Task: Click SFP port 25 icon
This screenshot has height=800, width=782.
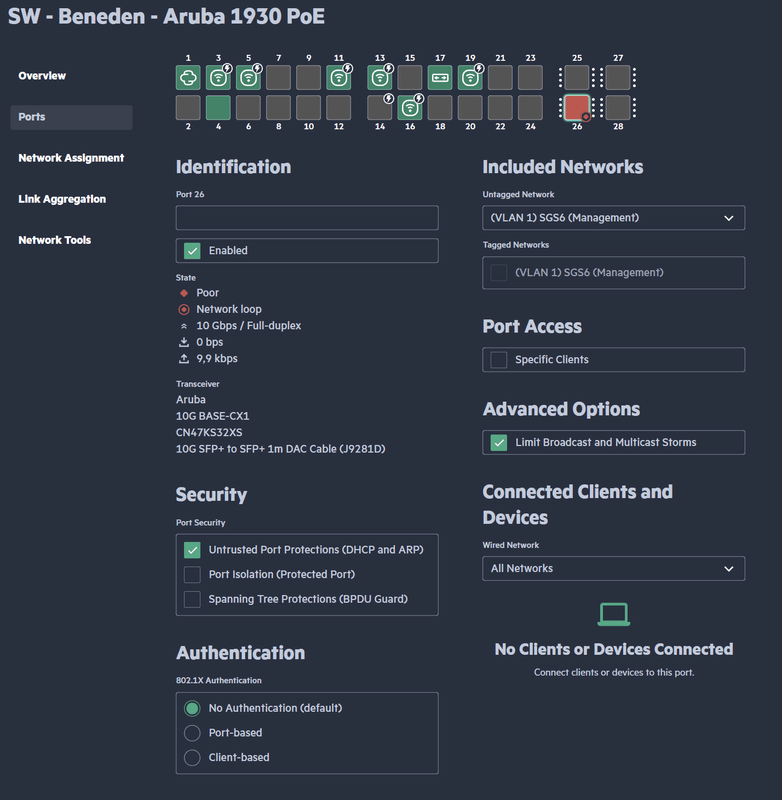Action: tap(577, 77)
